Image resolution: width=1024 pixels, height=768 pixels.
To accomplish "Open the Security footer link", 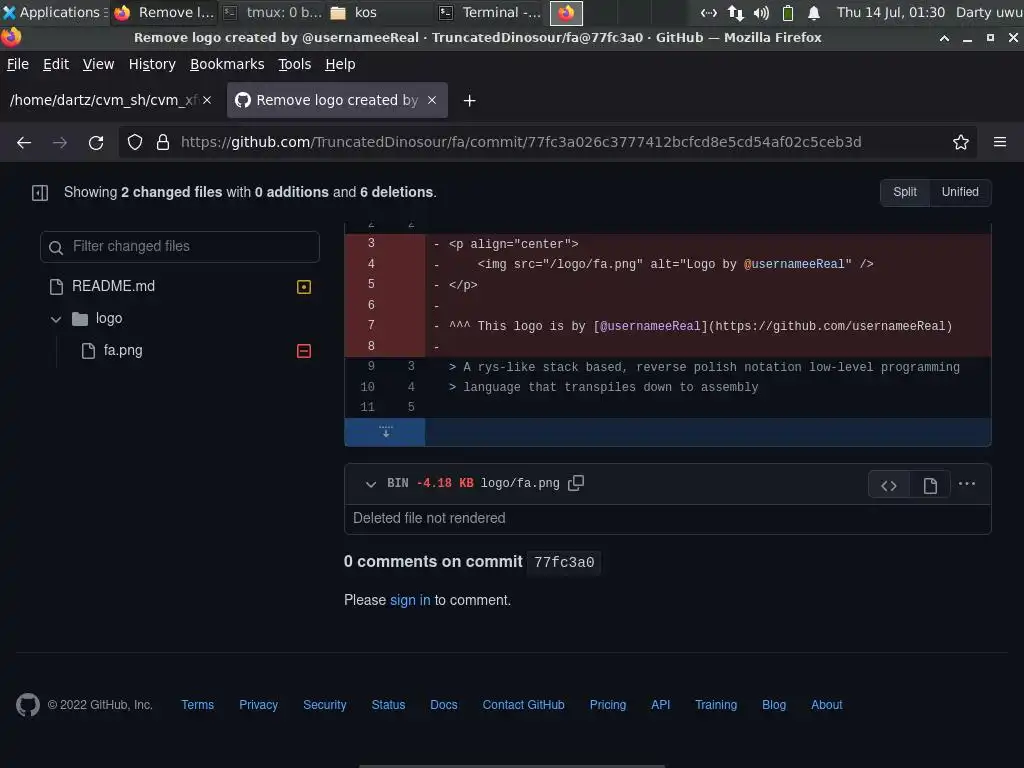I will point(325,705).
